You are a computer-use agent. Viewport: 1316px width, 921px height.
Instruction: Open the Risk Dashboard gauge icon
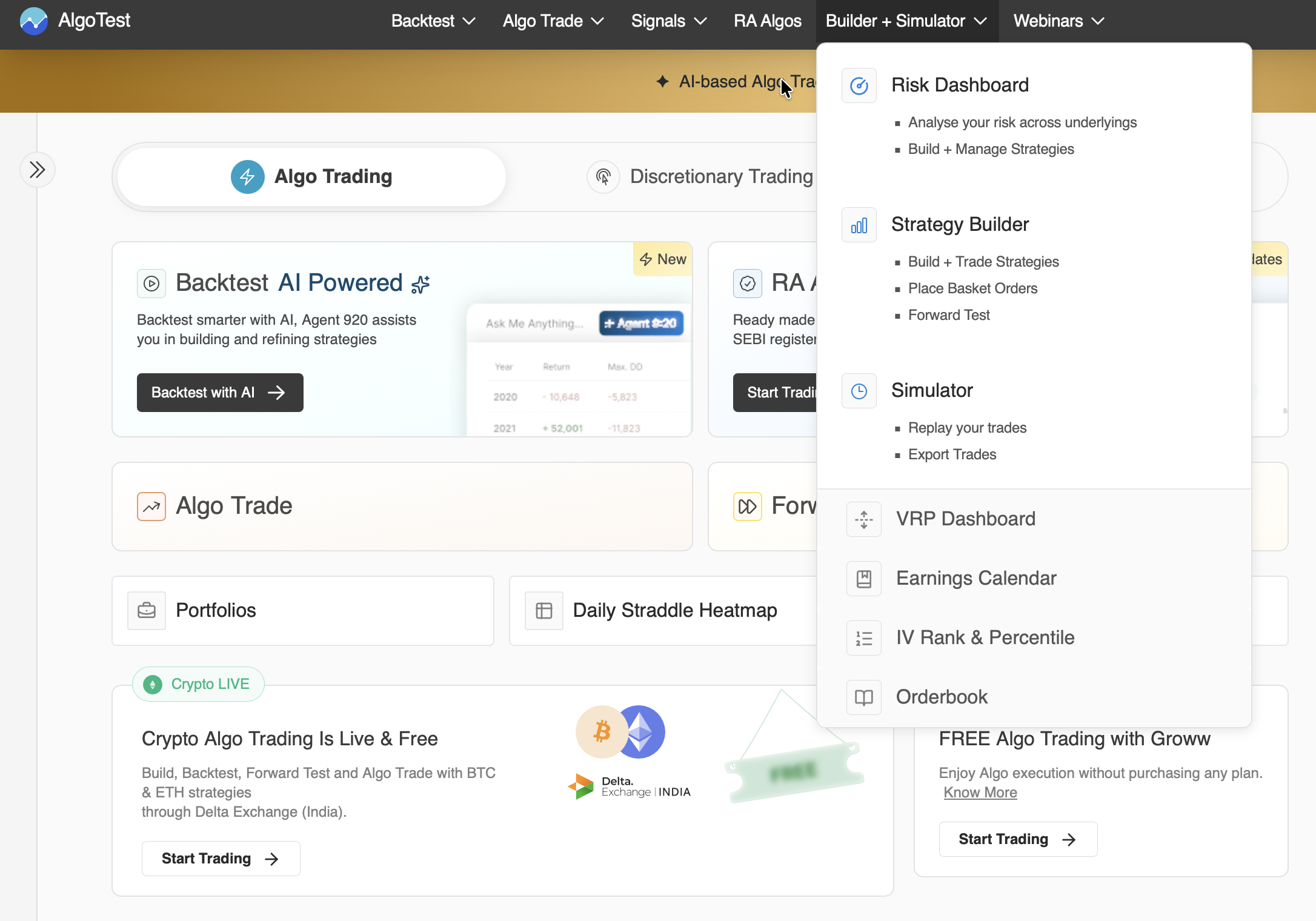859,85
